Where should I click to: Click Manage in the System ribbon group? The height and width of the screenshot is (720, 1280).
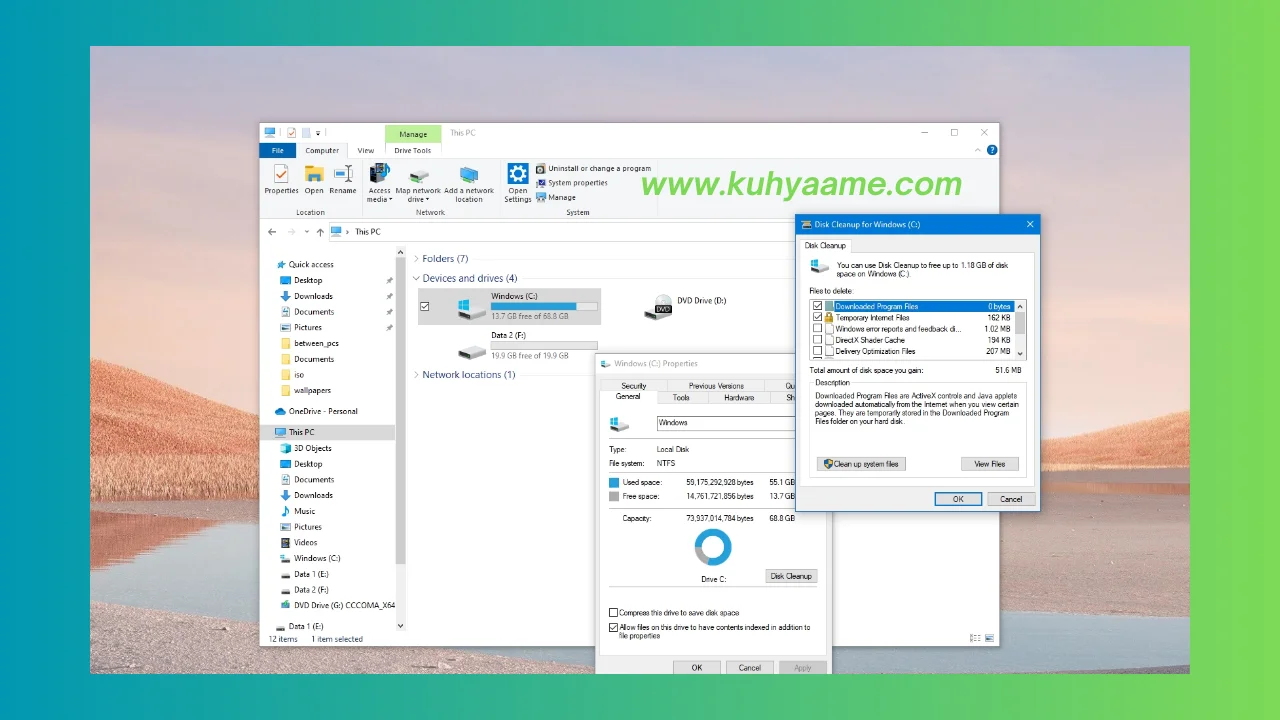(x=556, y=197)
